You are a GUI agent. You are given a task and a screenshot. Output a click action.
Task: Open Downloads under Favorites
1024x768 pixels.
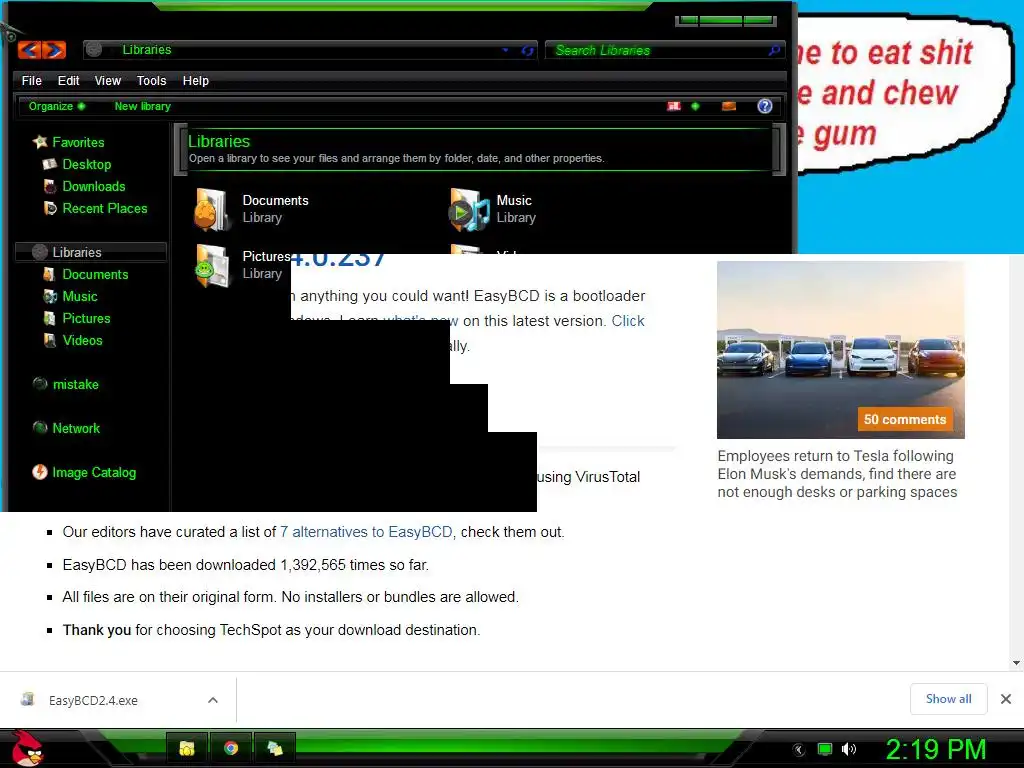[x=93, y=186]
